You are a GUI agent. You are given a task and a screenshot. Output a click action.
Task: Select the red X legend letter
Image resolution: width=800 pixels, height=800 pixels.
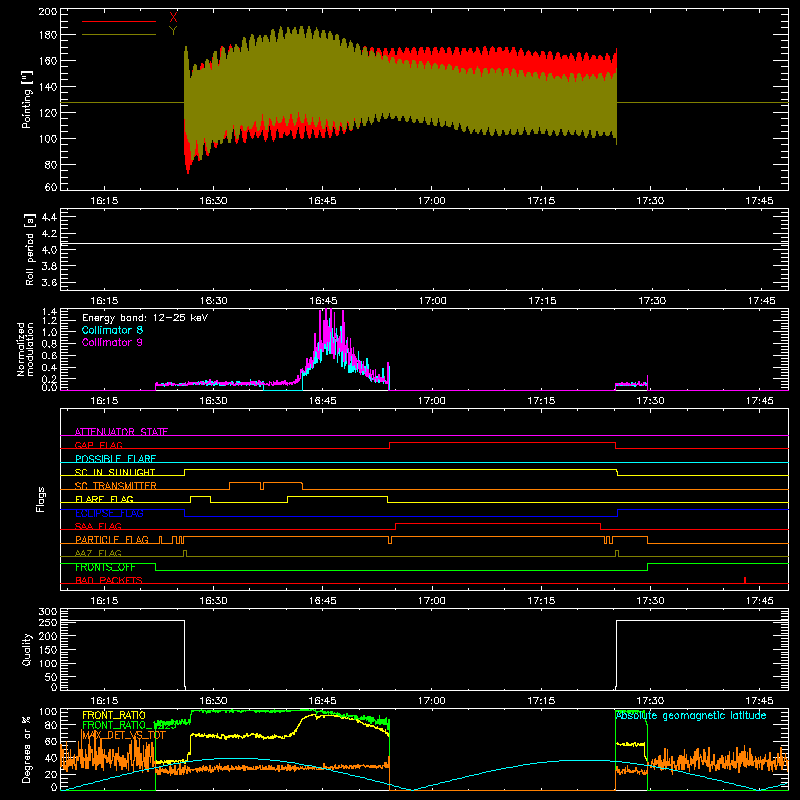pyautogui.click(x=173, y=18)
